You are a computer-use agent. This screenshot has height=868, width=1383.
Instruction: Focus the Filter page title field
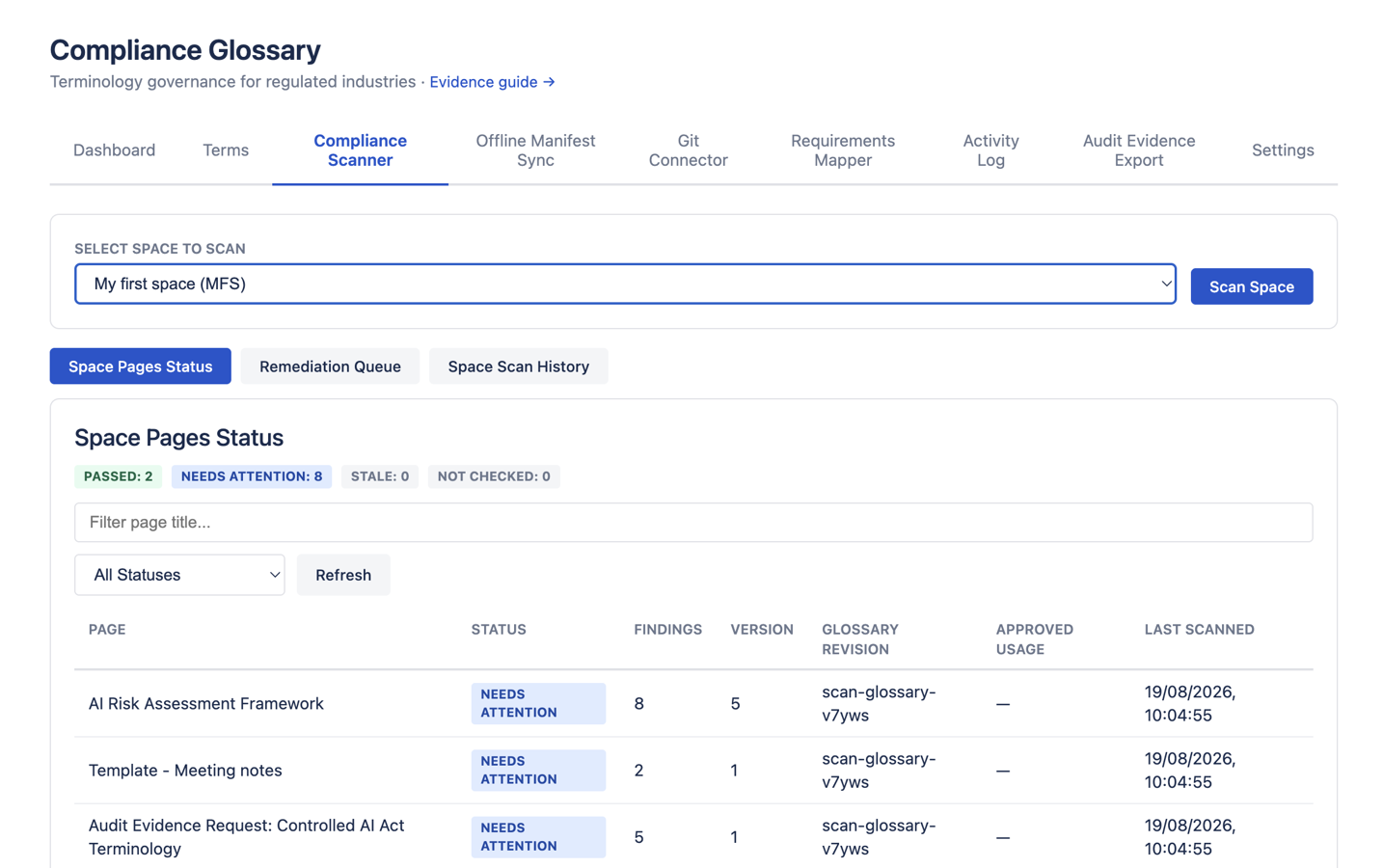[693, 522]
